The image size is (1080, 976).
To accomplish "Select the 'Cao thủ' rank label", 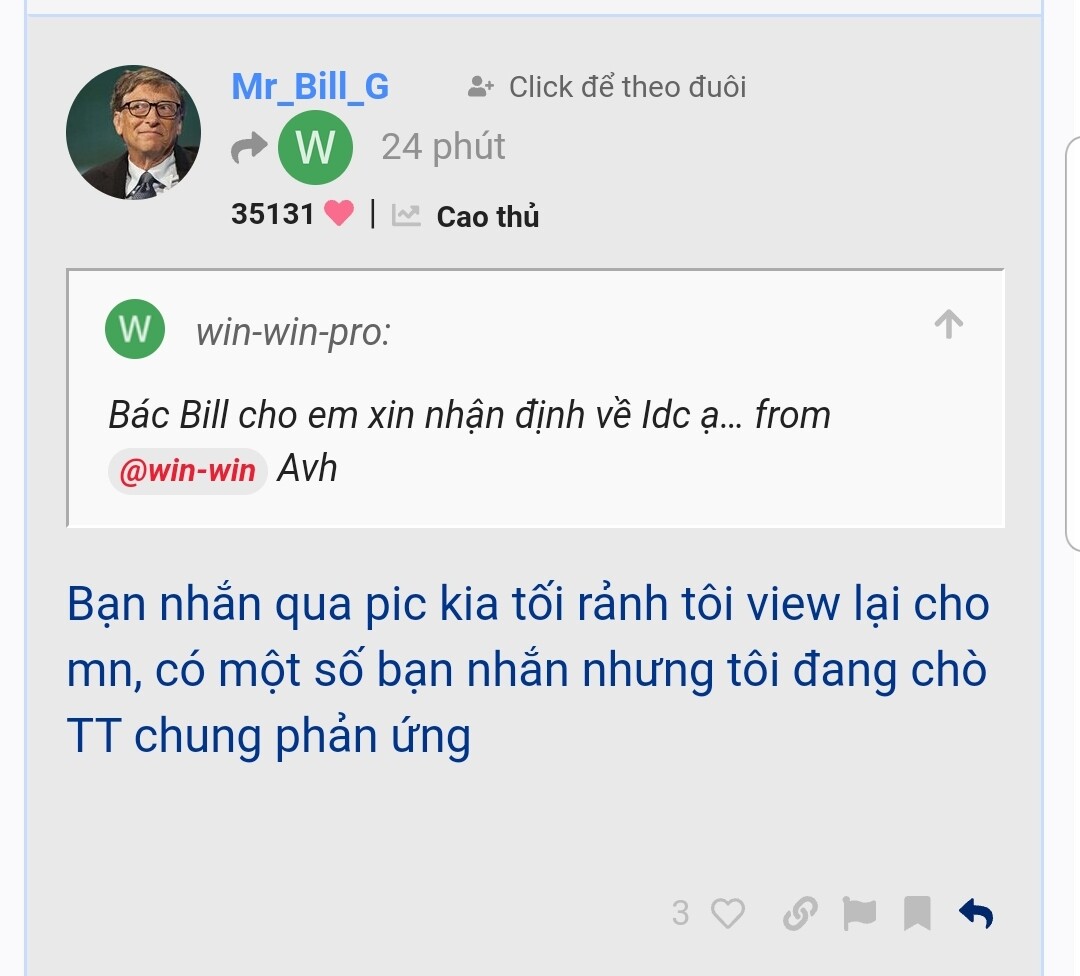I will click(488, 216).
